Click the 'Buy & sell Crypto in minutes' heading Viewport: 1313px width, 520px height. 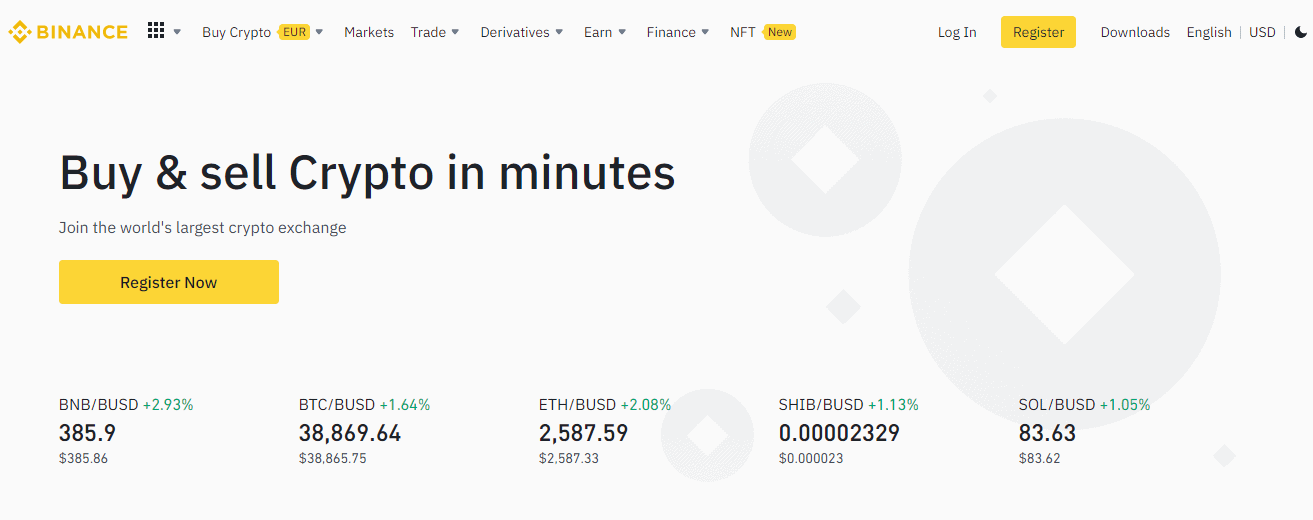click(x=367, y=173)
